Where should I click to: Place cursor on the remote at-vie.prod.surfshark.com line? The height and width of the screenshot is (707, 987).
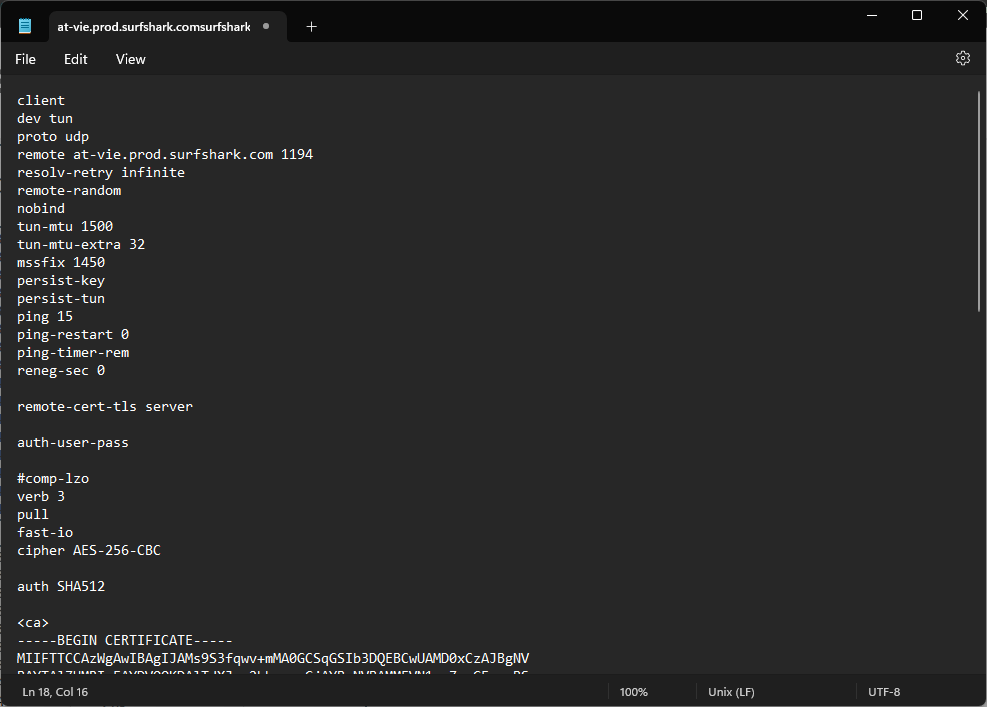pyautogui.click(x=165, y=155)
